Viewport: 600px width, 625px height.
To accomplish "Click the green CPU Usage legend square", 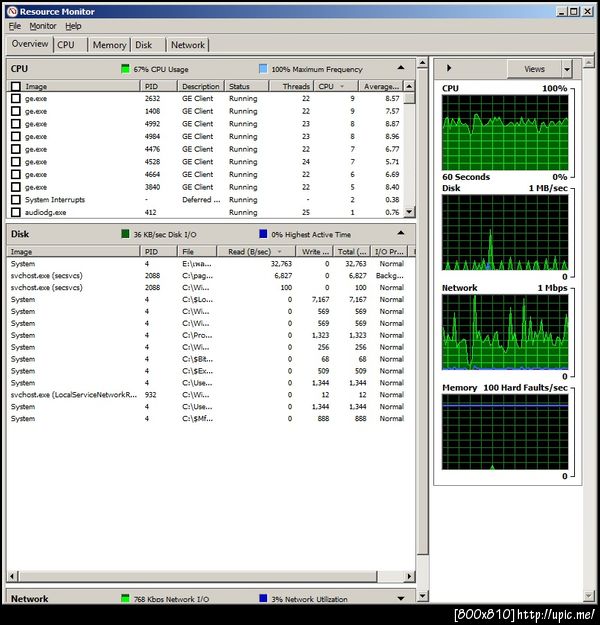I will click(x=125, y=69).
